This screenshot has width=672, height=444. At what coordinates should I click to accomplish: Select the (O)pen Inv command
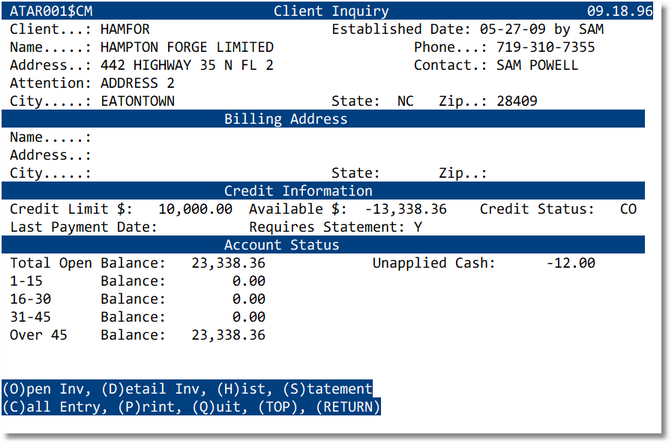[x=38, y=388]
